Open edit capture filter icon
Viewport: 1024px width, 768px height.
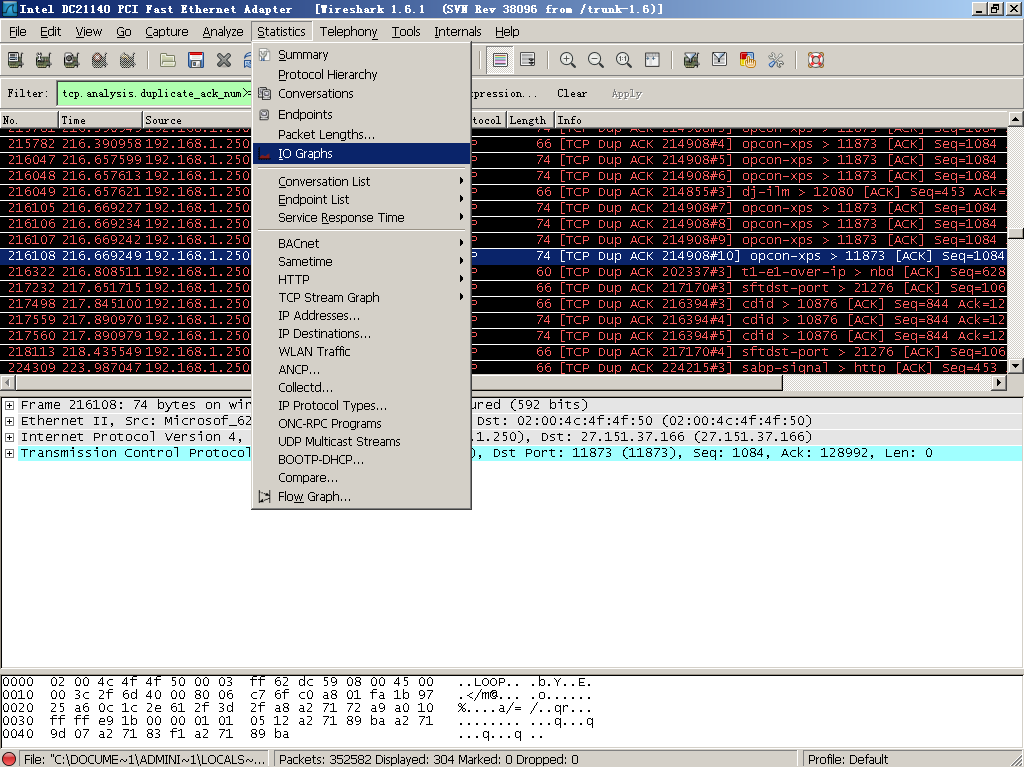(692, 60)
